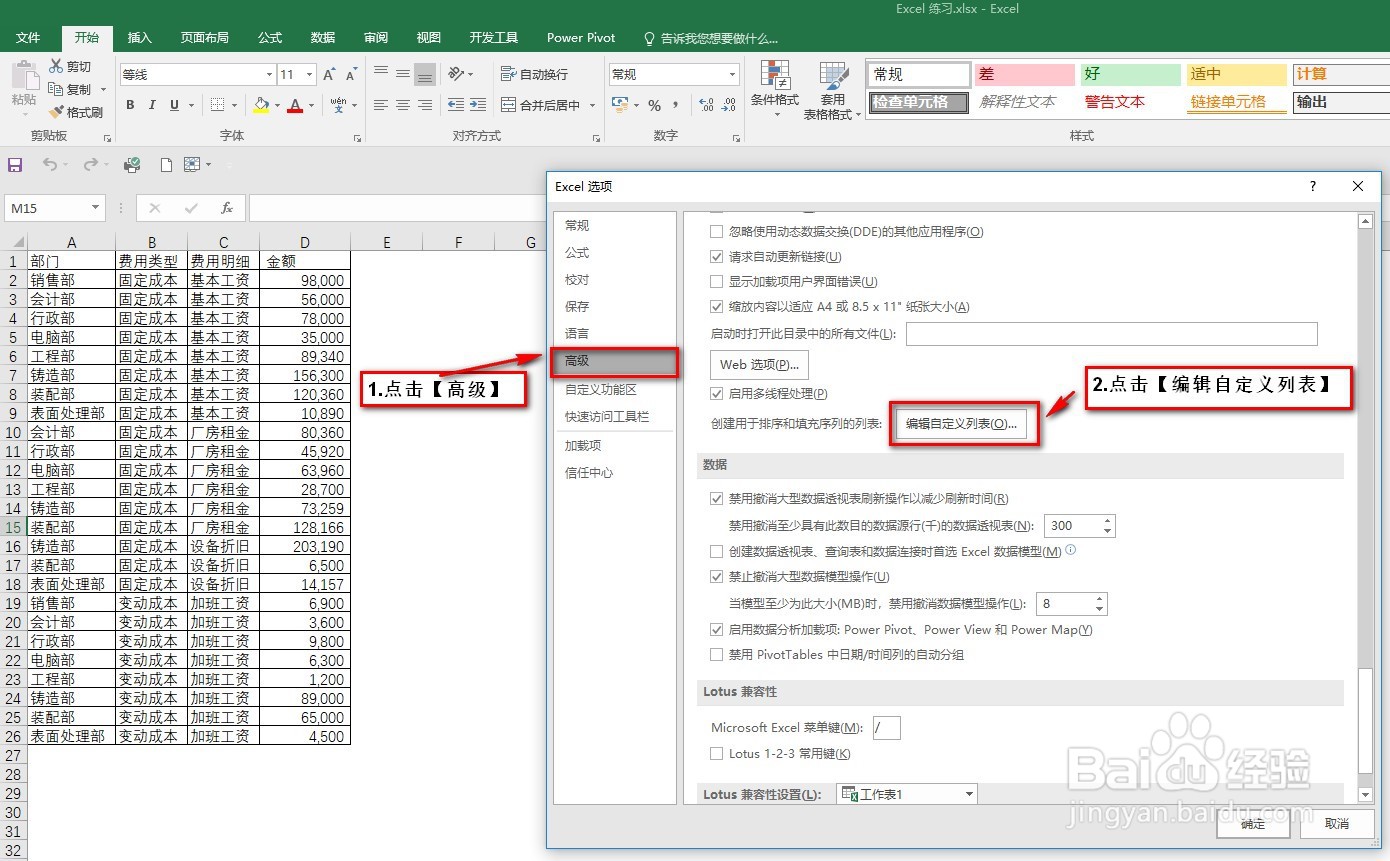Image resolution: width=1390 pixels, height=861 pixels.
Task: Click 编辑自定义列表(O)... button
Action: coord(961,424)
